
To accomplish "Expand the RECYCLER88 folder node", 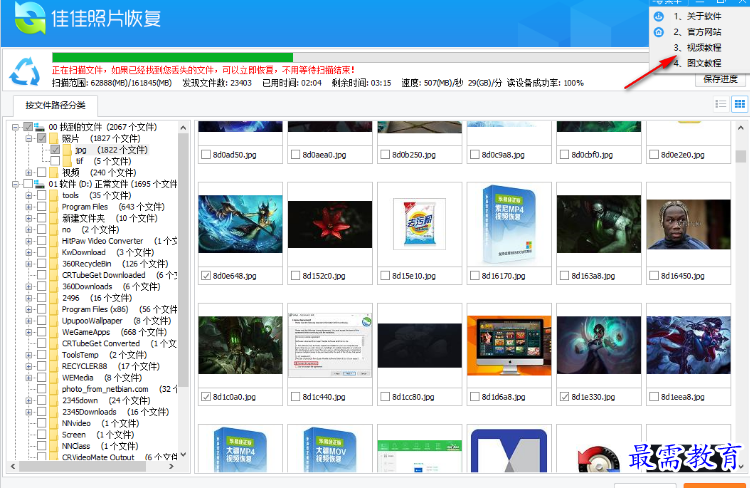I will pyautogui.click(x=29, y=366).
